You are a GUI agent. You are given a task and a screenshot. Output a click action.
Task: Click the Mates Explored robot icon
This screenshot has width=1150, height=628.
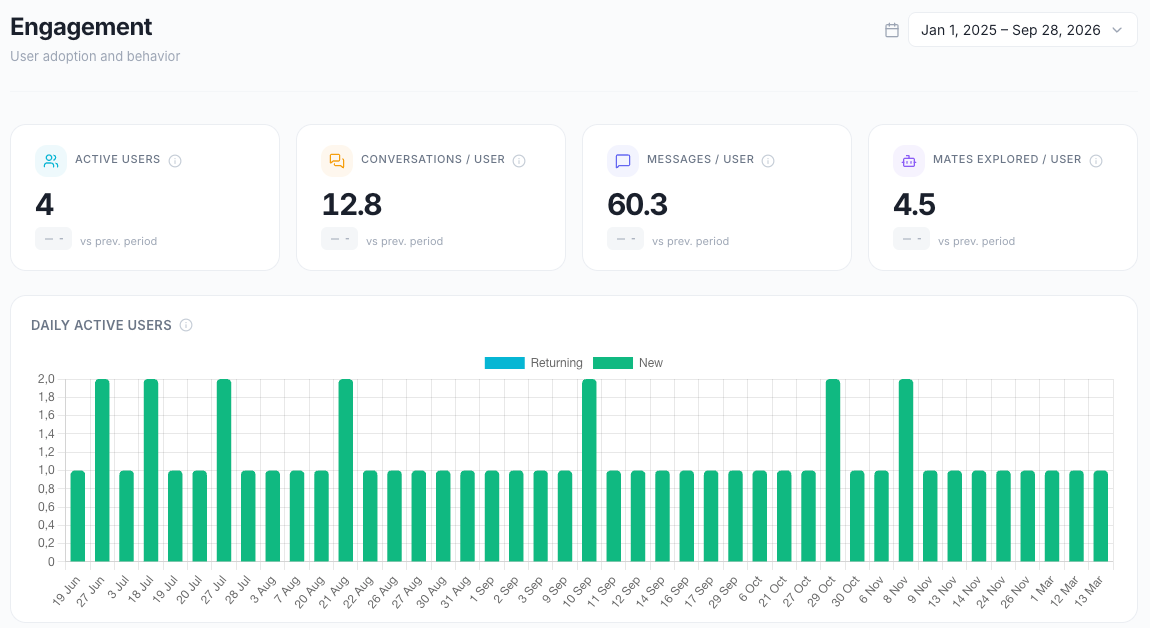tap(909, 161)
